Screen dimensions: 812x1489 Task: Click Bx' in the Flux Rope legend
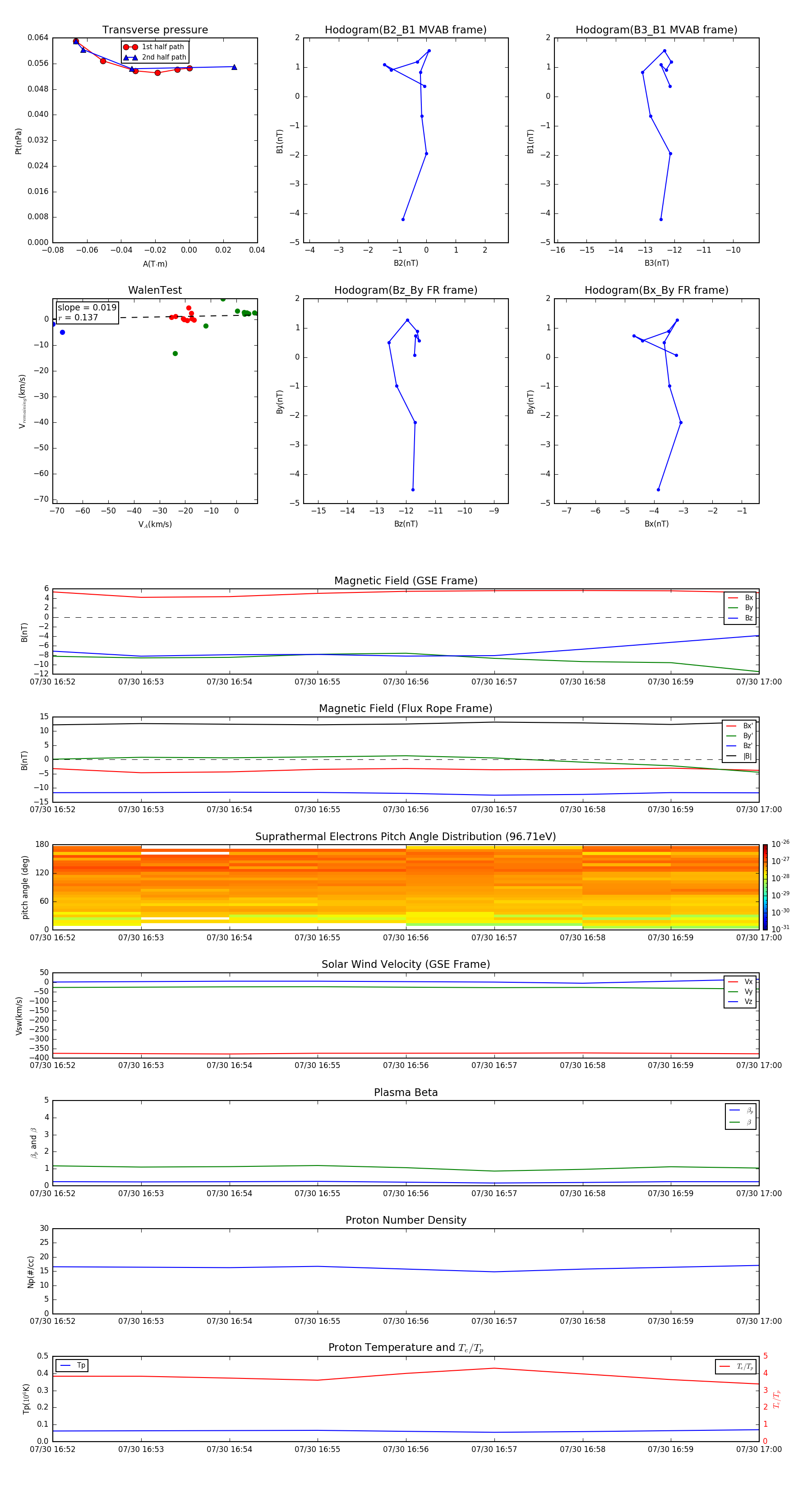click(x=739, y=726)
